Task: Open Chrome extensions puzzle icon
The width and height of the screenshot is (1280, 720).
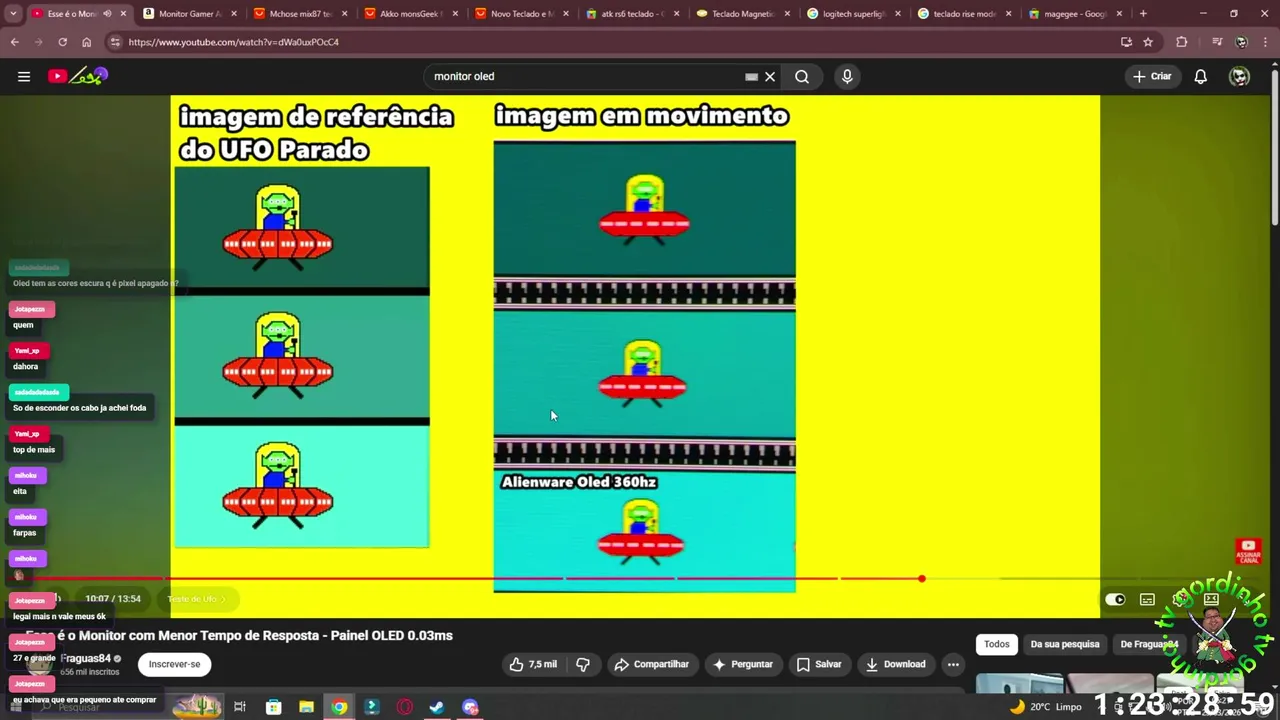Action: click(x=1182, y=42)
